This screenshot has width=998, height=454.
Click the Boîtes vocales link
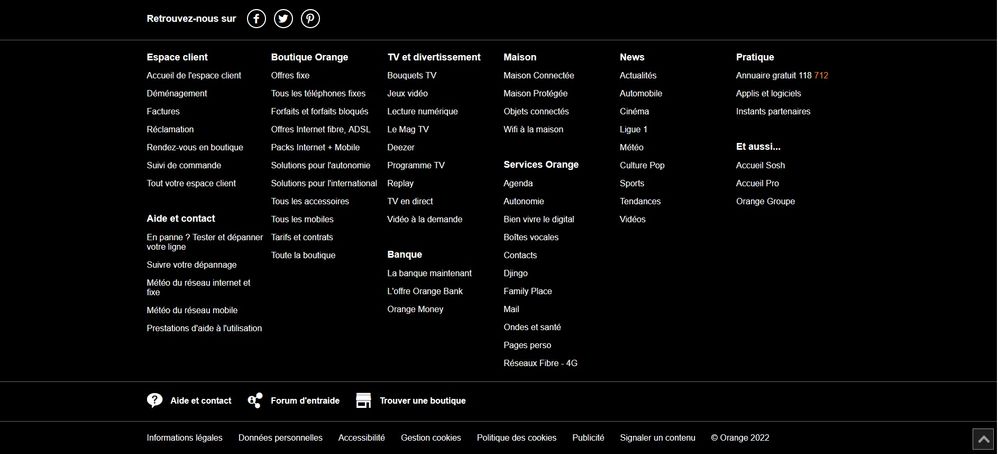pyautogui.click(x=531, y=237)
